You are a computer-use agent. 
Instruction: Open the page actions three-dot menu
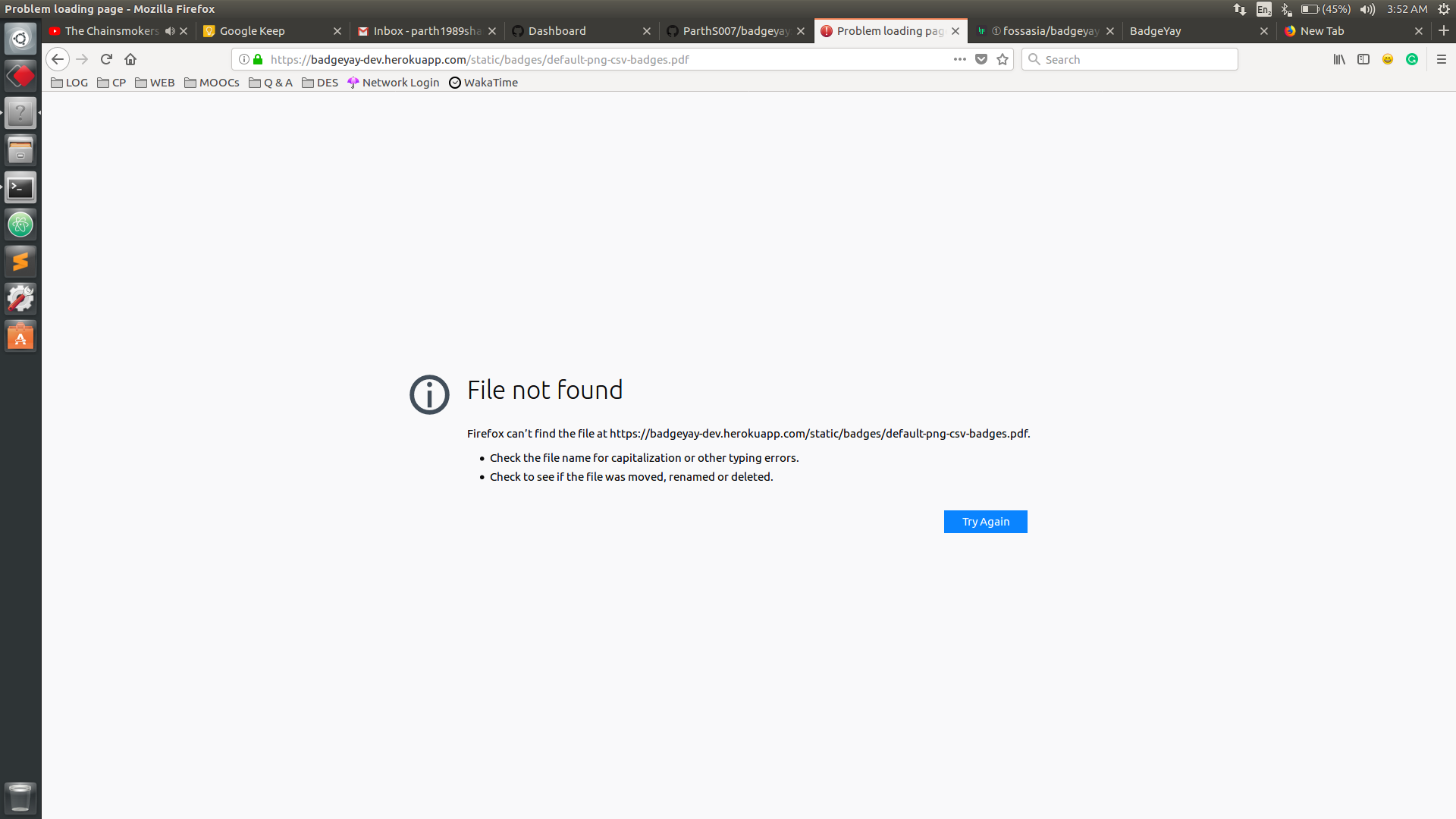[x=960, y=59]
